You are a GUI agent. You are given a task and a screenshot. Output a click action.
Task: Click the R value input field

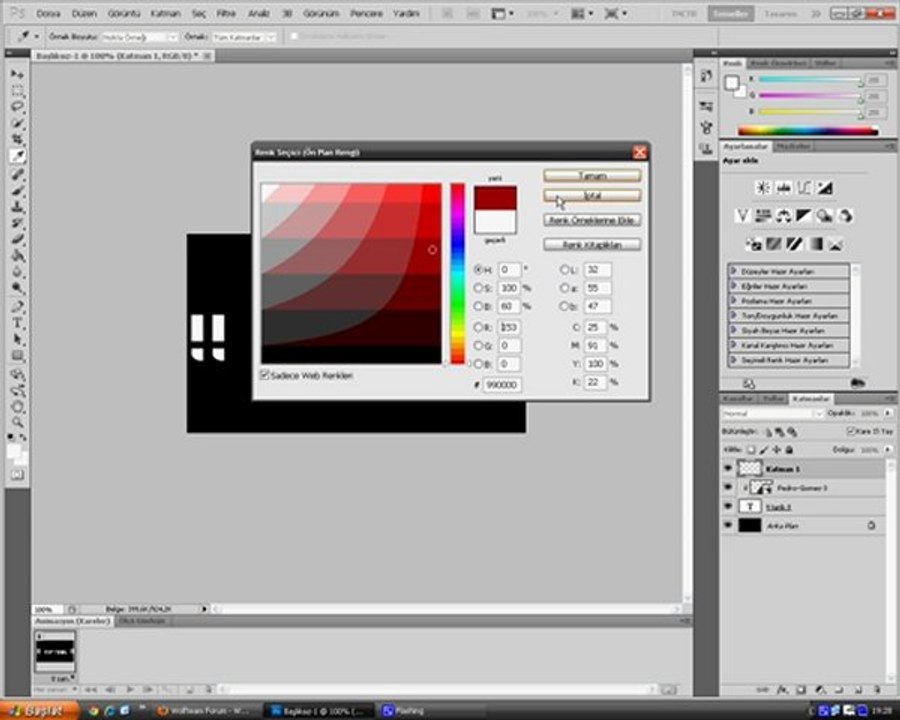(x=509, y=327)
